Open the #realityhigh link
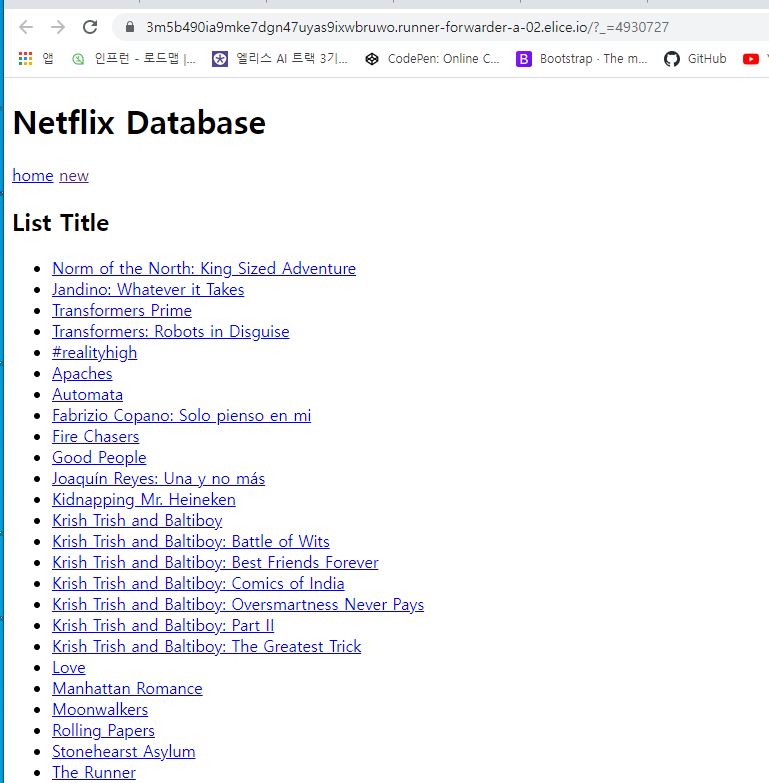 pos(94,353)
